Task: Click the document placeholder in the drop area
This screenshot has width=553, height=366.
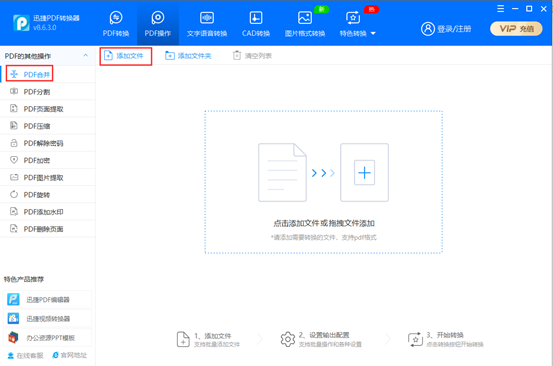Action: [x=282, y=172]
